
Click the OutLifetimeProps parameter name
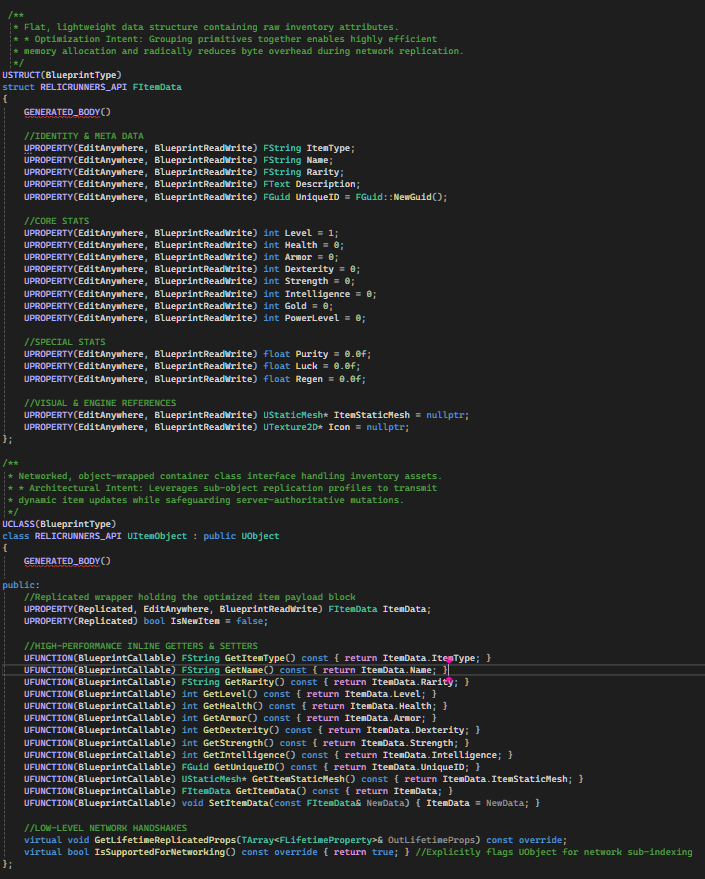(x=432, y=840)
